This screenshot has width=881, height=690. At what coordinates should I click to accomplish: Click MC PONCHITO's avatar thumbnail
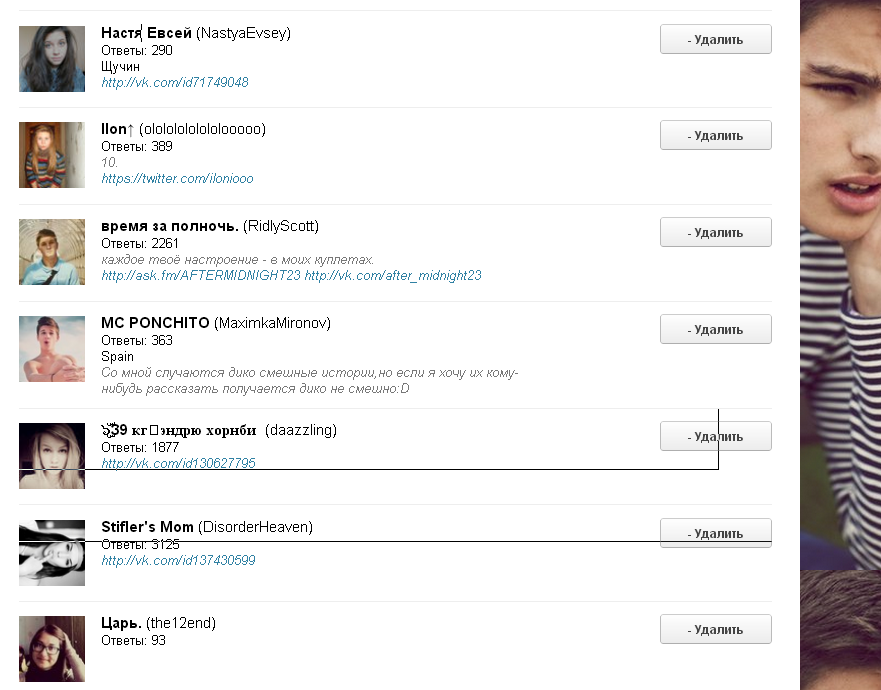coord(52,349)
